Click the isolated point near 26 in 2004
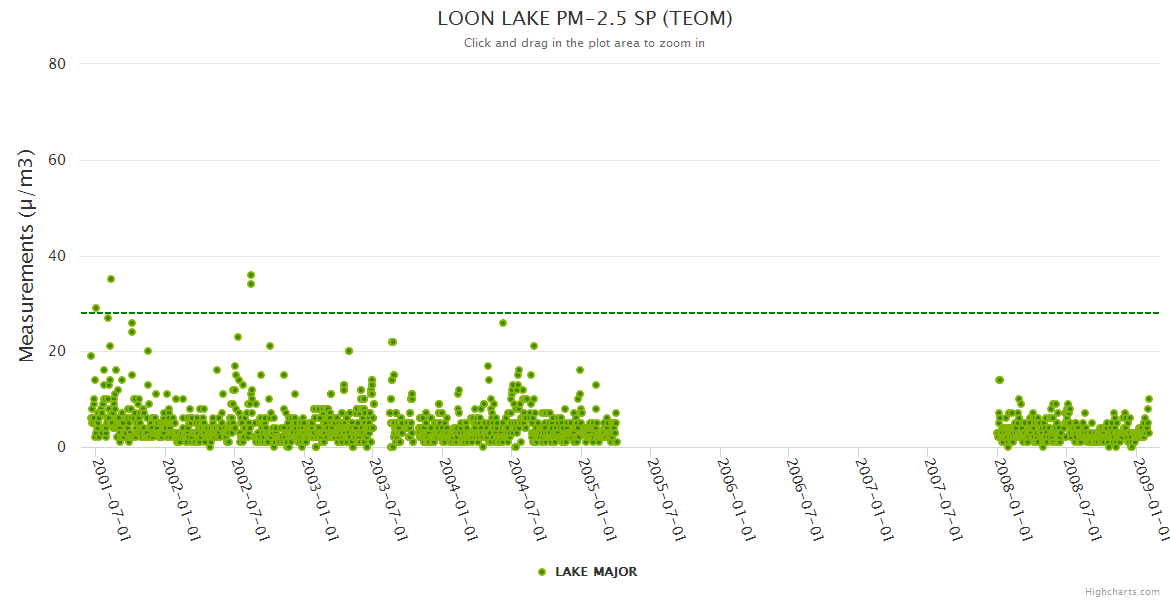 pyautogui.click(x=503, y=323)
